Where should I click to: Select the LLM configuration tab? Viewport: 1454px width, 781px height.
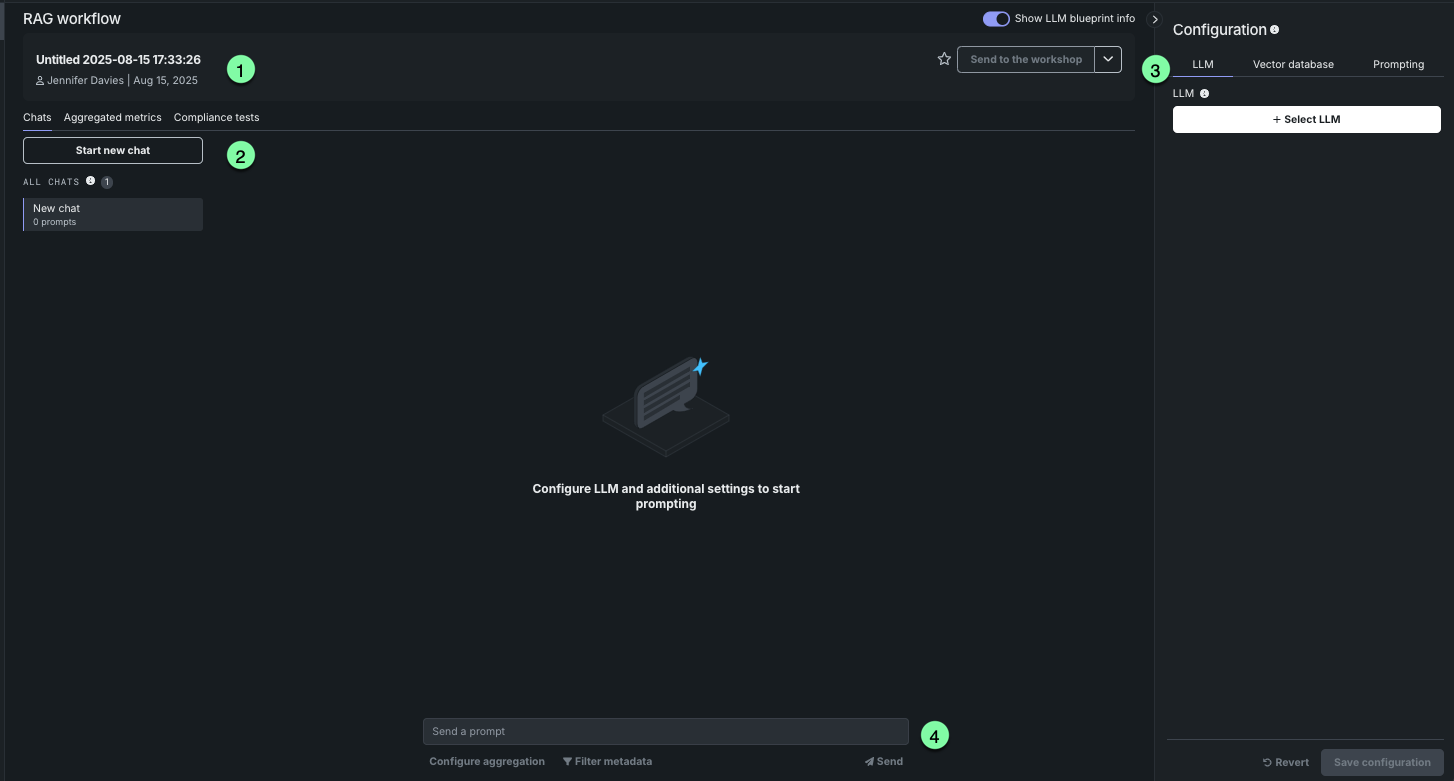coord(1203,64)
